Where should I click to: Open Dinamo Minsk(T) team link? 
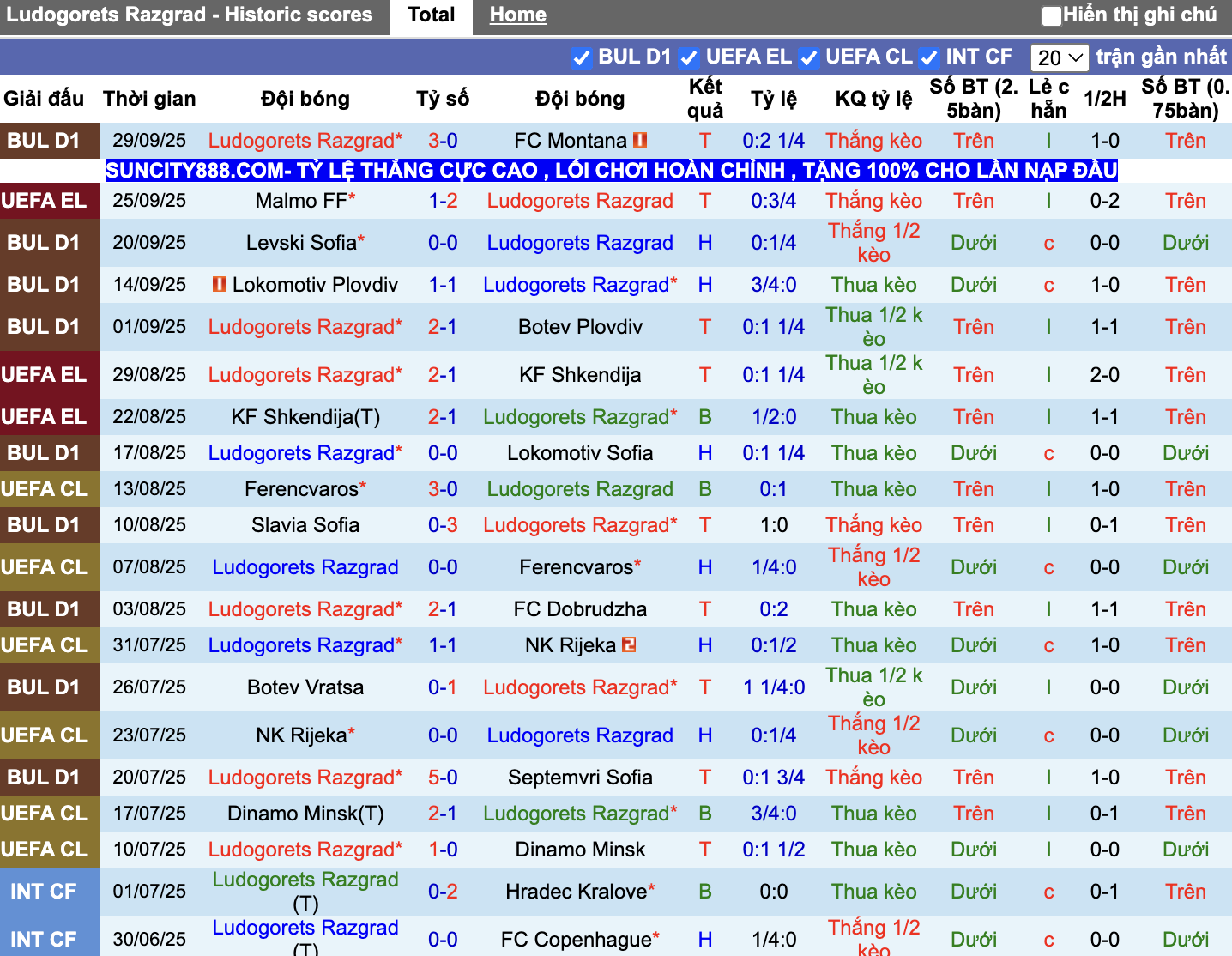click(x=305, y=813)
